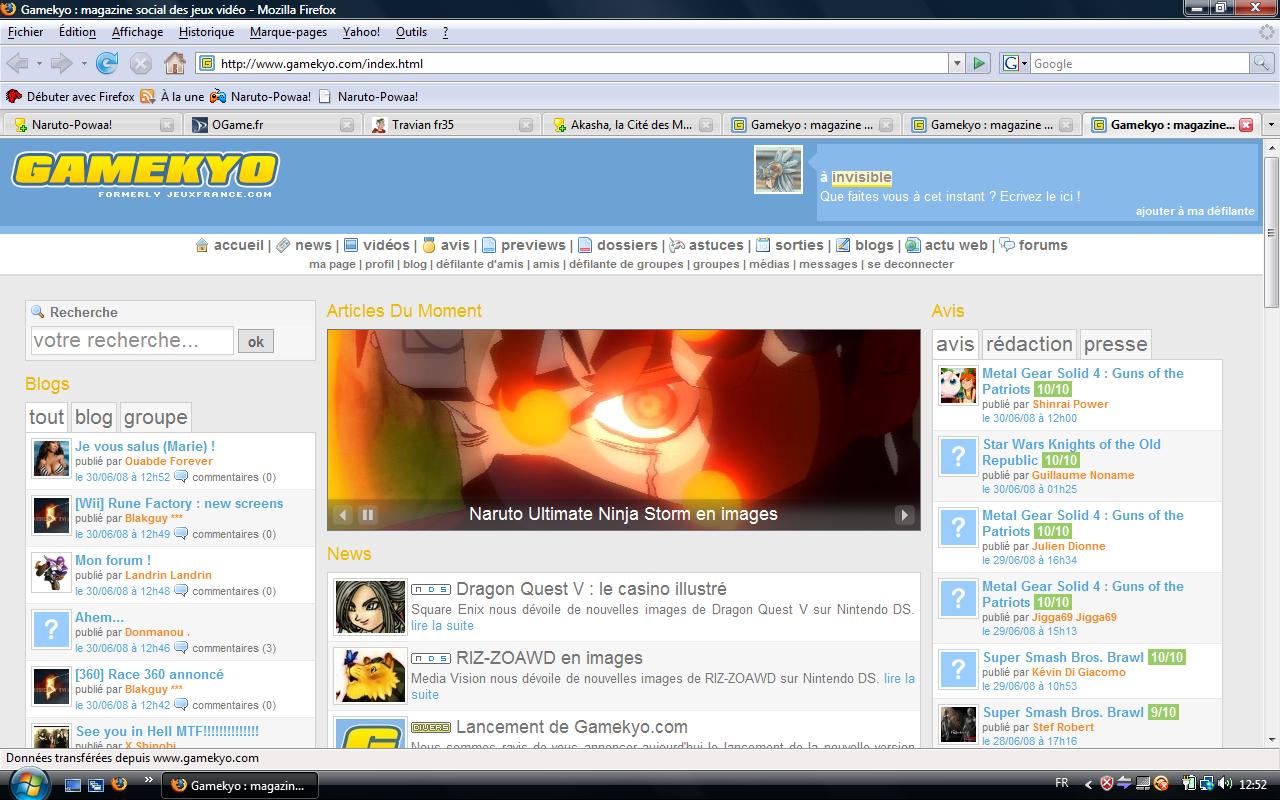1280x800 pixels.
Task: Click the search magnifier in Google box
Action: coord(1262,63)
